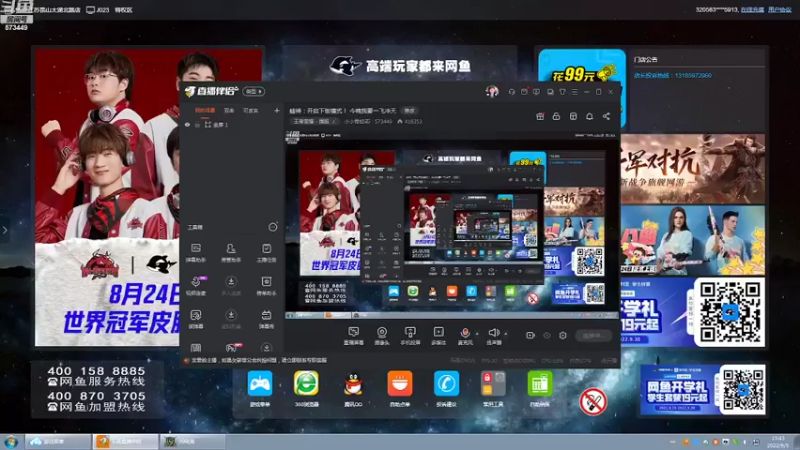
Task: Launch 360浏览器 from desktop dock
Action: point(306,389)
